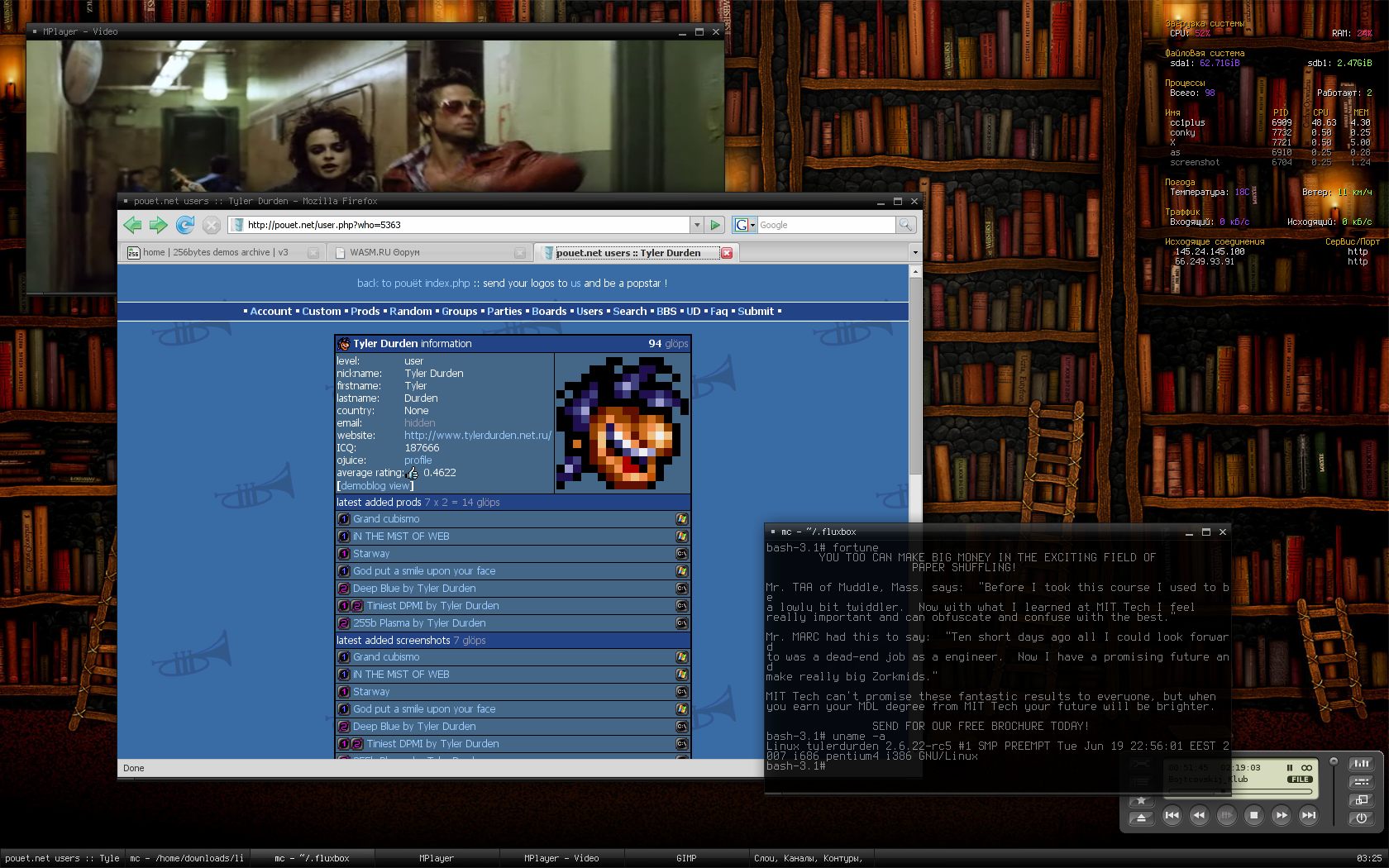This screenshot has height=868, width=1389.
Task: Open the Google search engine selector
Action: 744,225
